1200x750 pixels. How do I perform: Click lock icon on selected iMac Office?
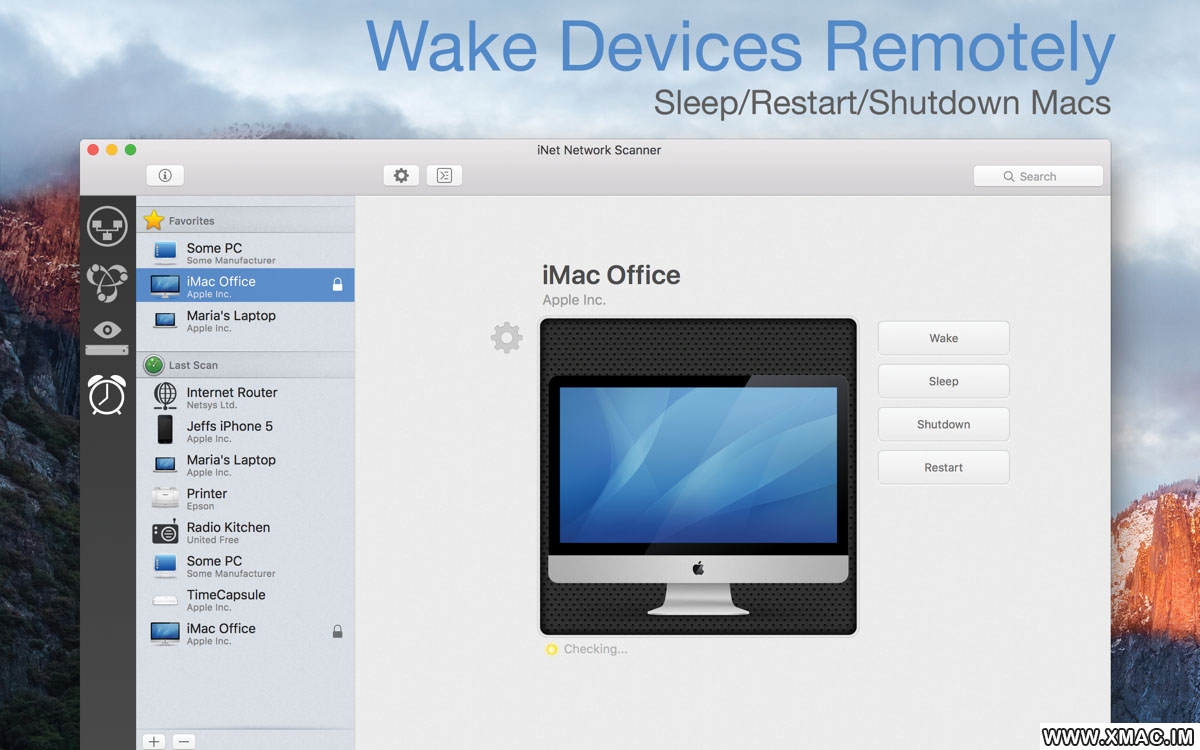(337, 286)
